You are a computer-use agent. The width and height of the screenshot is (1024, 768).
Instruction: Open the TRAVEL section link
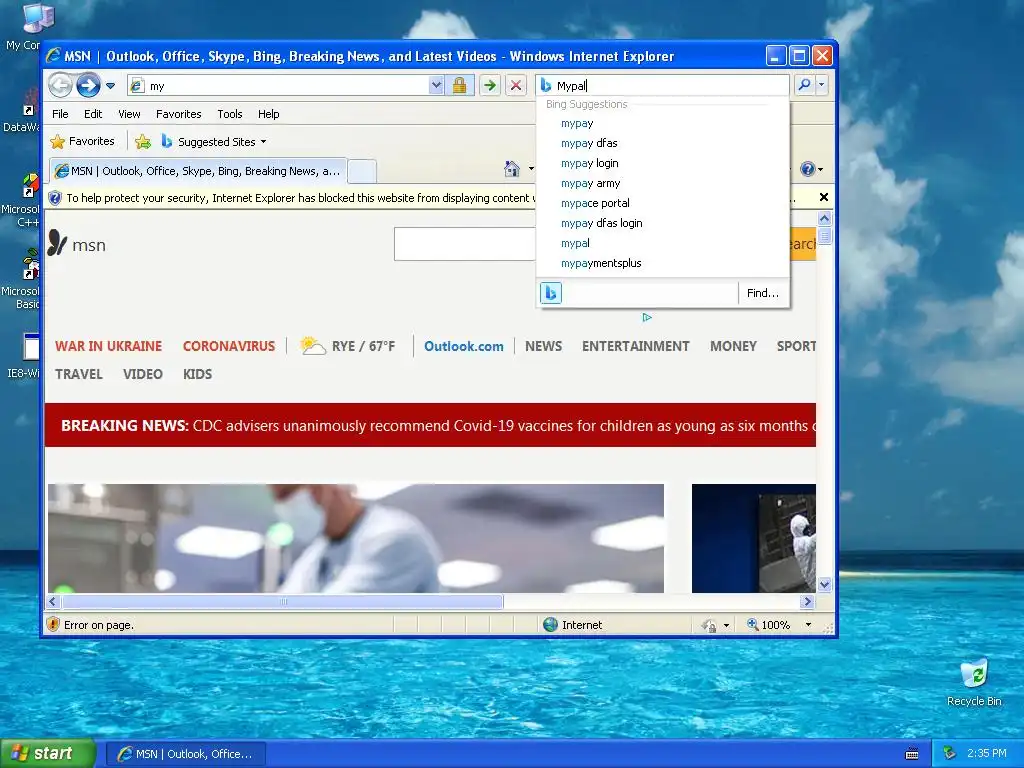point(78,374)
